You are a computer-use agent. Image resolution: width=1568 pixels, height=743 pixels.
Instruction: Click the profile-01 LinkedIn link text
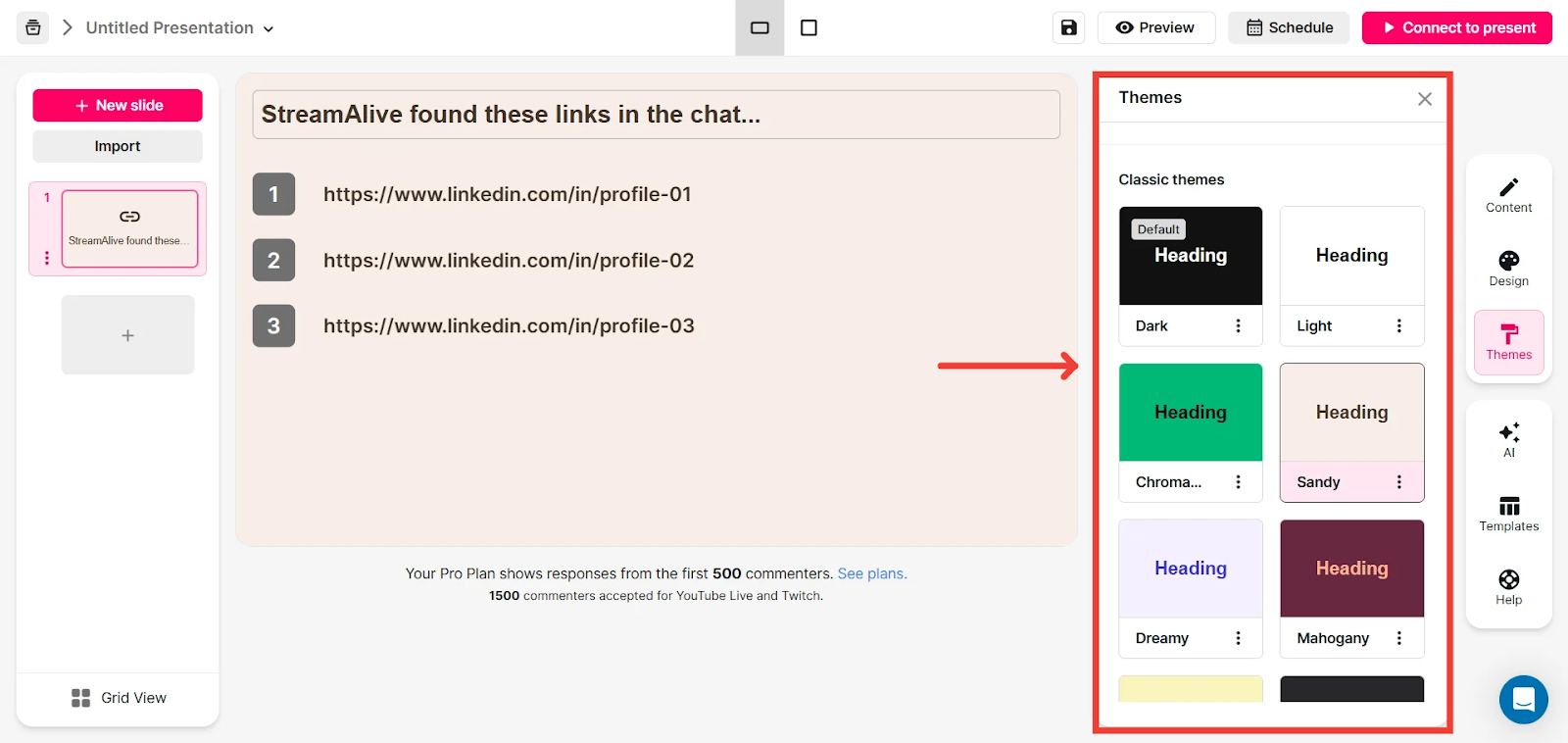[x=508, y=195]
